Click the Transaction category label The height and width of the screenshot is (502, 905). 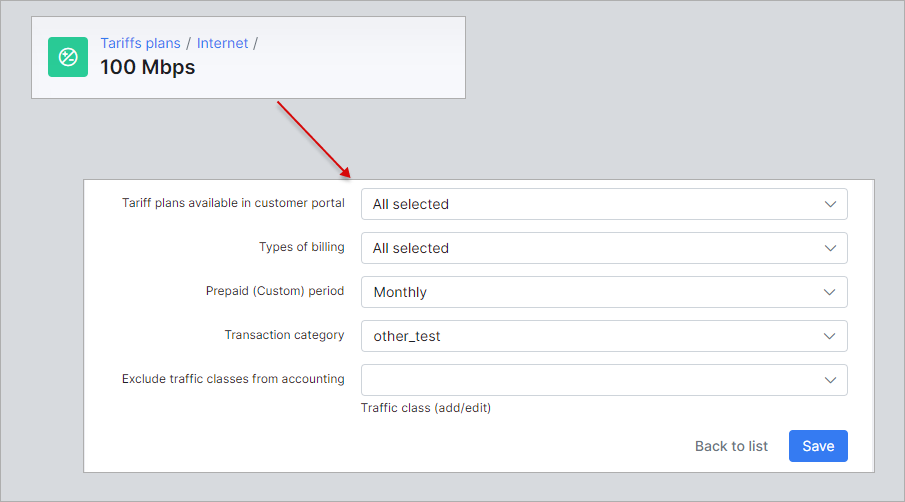pyautogui.click(x=284, y=335)
